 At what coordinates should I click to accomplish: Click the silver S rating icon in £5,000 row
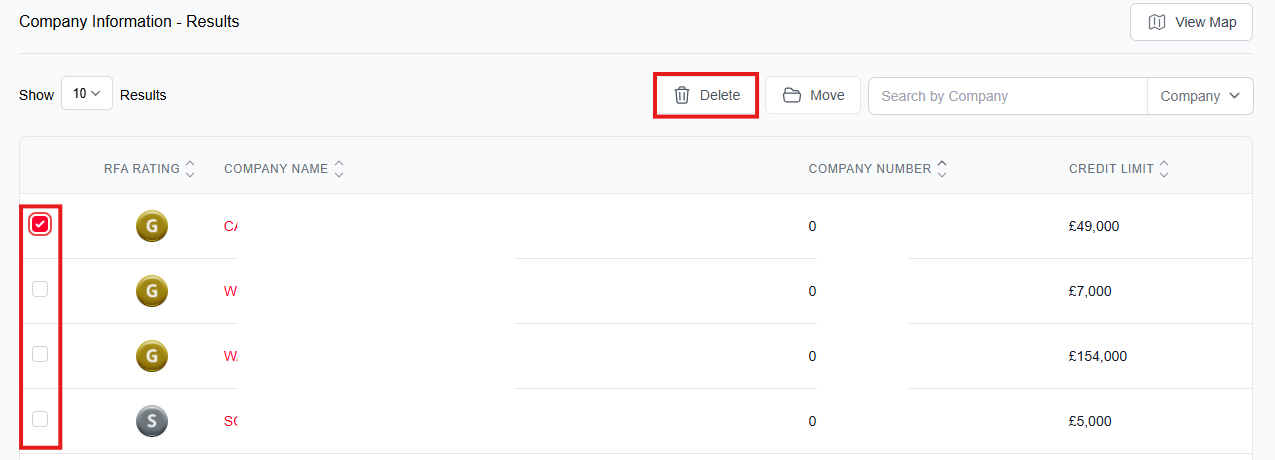[x=152, y=421]
